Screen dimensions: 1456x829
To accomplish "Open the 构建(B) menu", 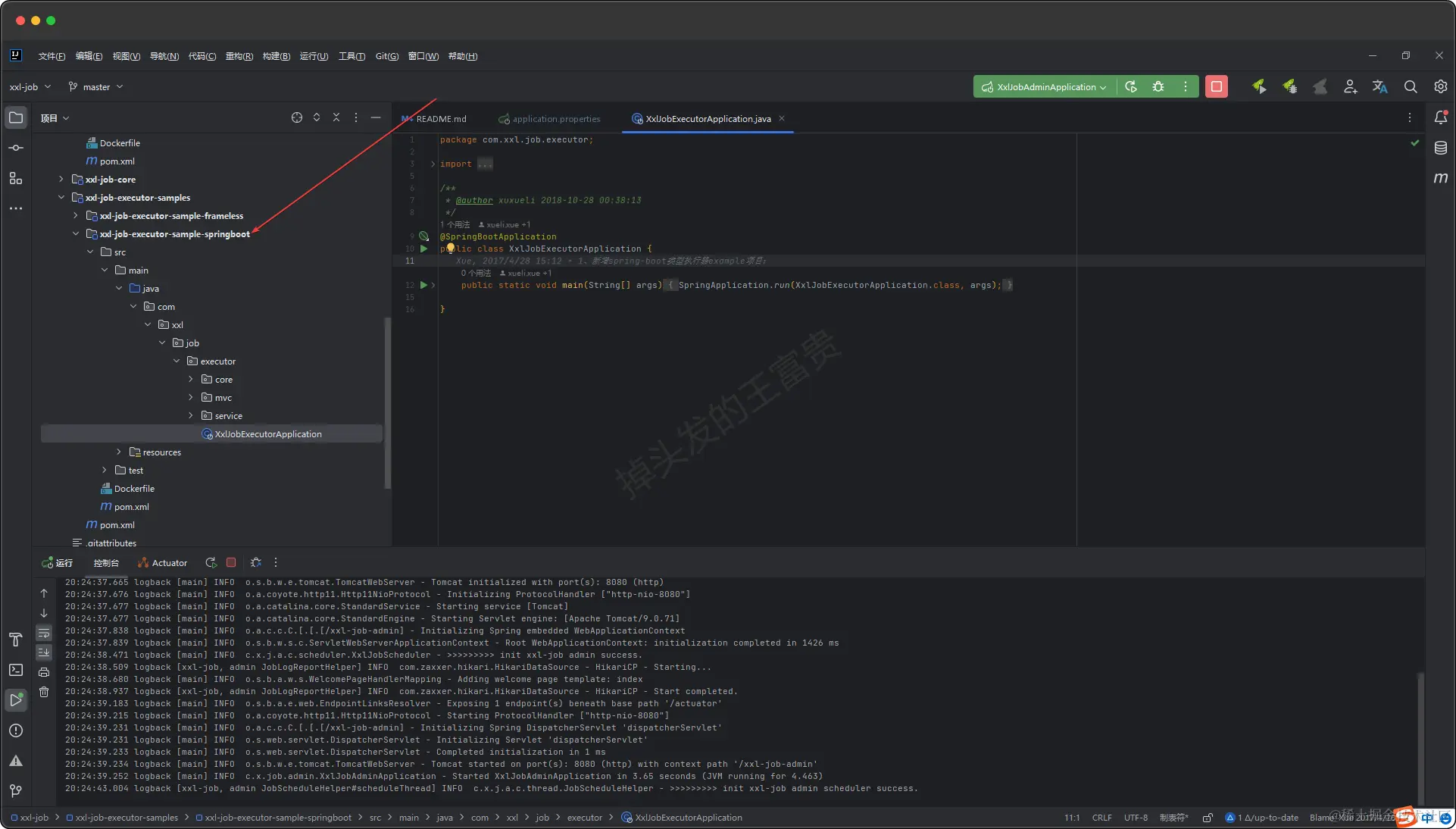I will pos(276,56).
